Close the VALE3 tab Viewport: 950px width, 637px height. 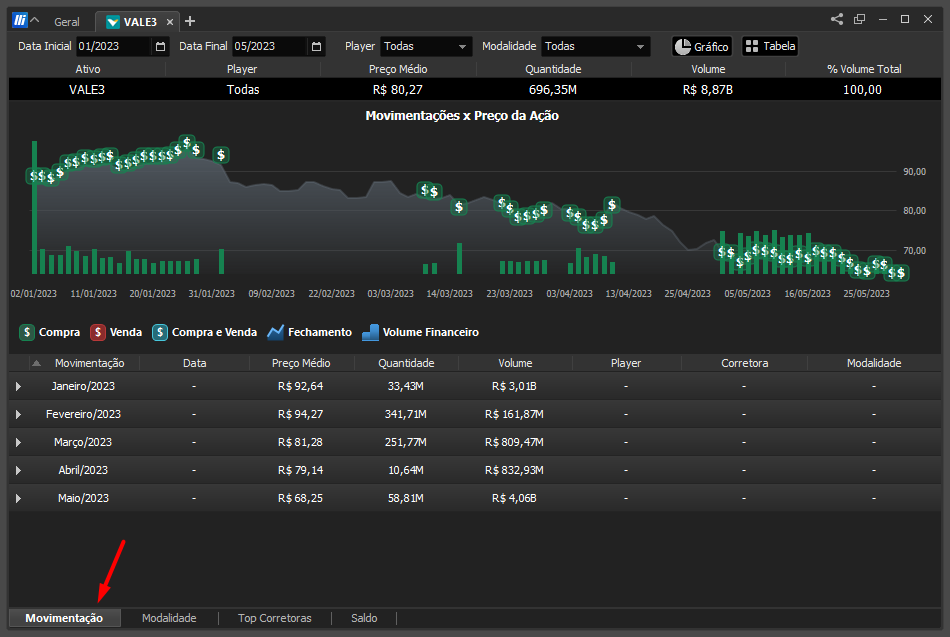[170, 22]
